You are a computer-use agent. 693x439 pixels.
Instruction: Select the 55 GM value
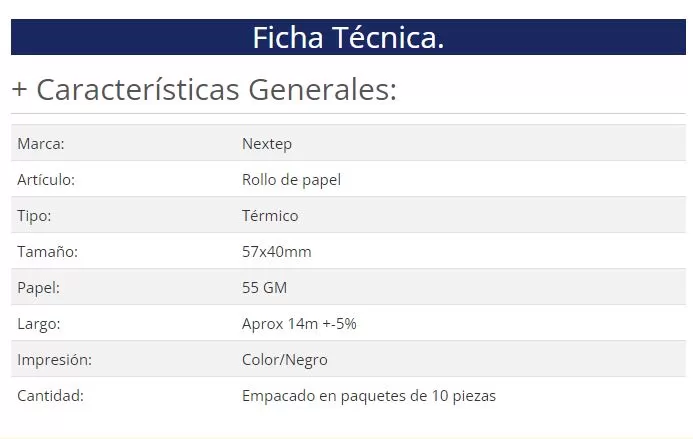coord(265,288)
